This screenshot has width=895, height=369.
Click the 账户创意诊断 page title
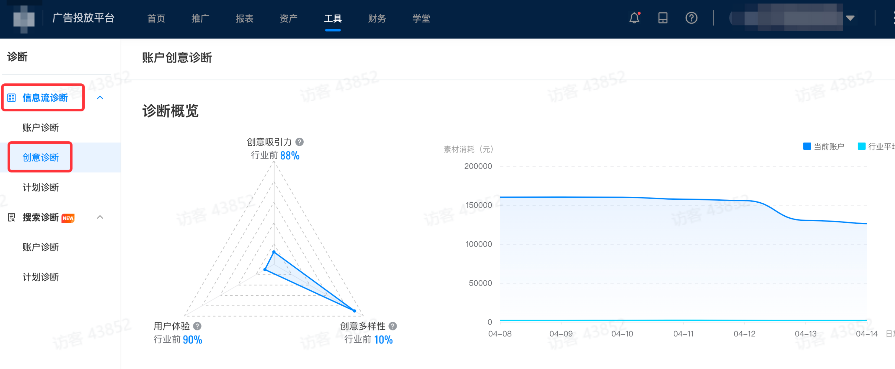pos(177,57)
